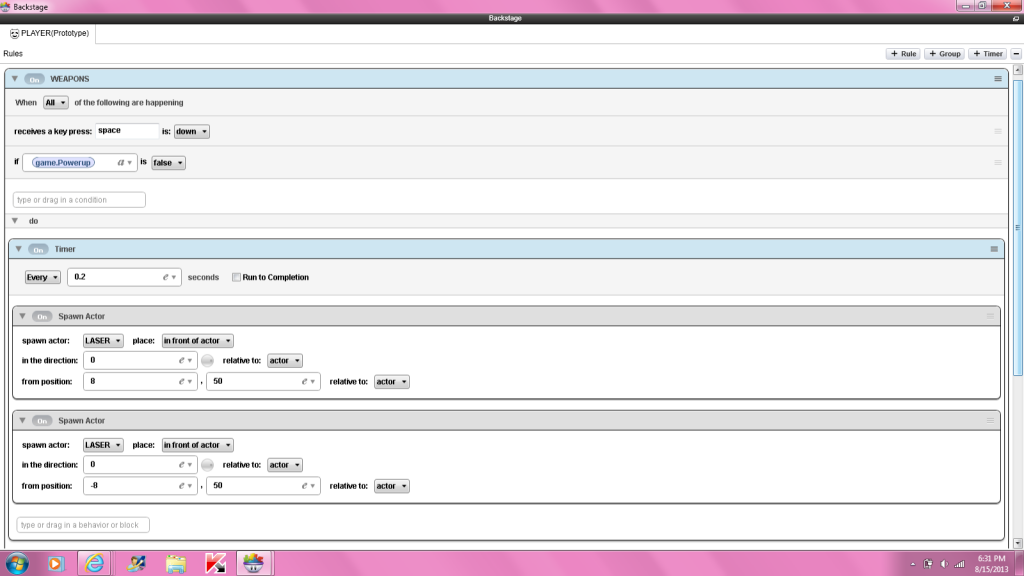The height and width of the screenshot is (576, 1024).
Task: Open the Timer 'Every' dropdown
Action: pyautogui.click(x=42, y=277)
